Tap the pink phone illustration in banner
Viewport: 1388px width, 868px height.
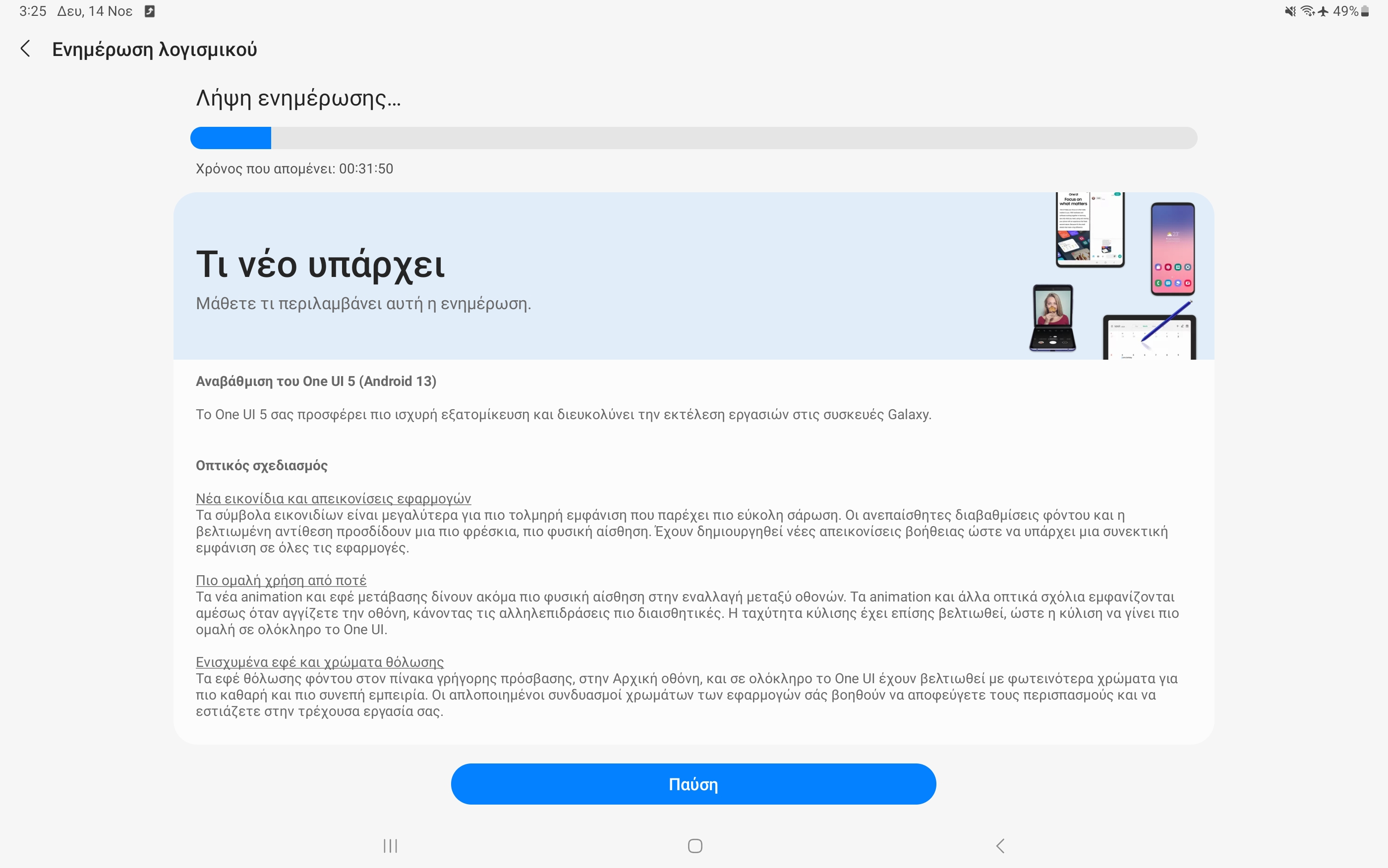click(1172, 249)
